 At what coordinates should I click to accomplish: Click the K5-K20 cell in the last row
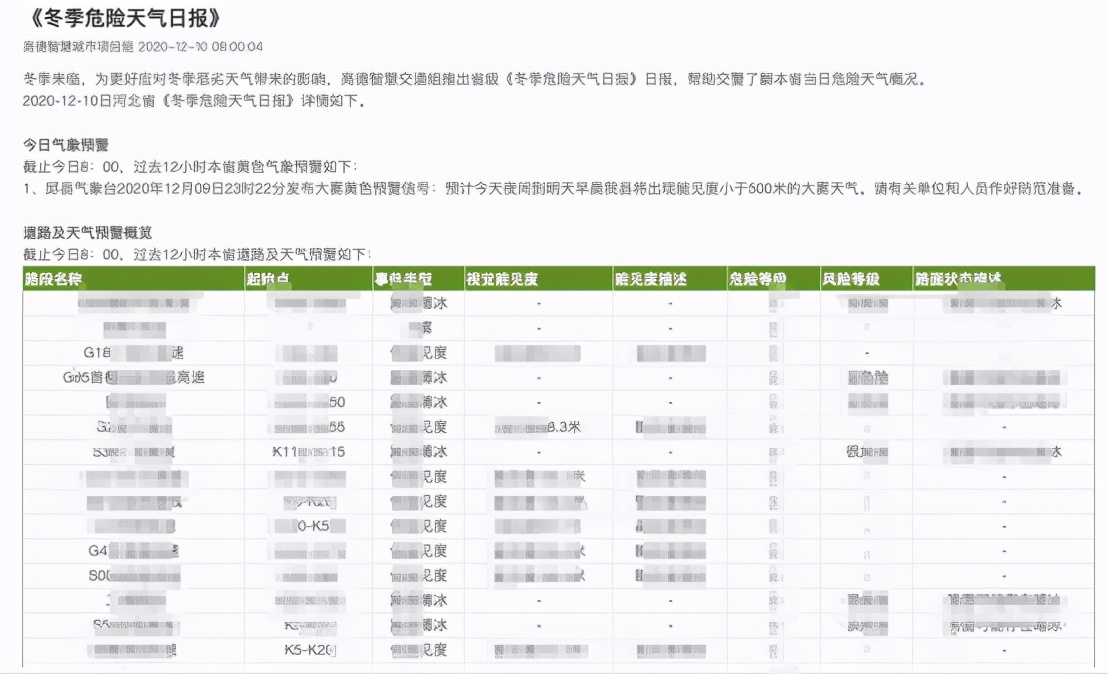302,649
